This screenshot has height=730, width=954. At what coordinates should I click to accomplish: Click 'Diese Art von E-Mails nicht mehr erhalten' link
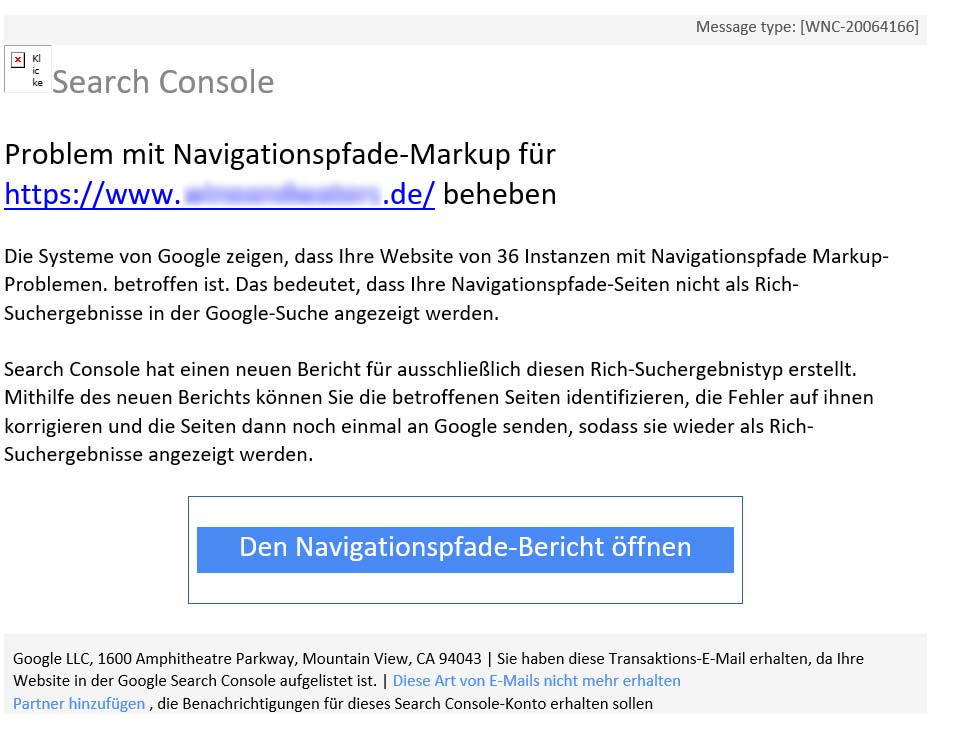click(x=536, y=681)
